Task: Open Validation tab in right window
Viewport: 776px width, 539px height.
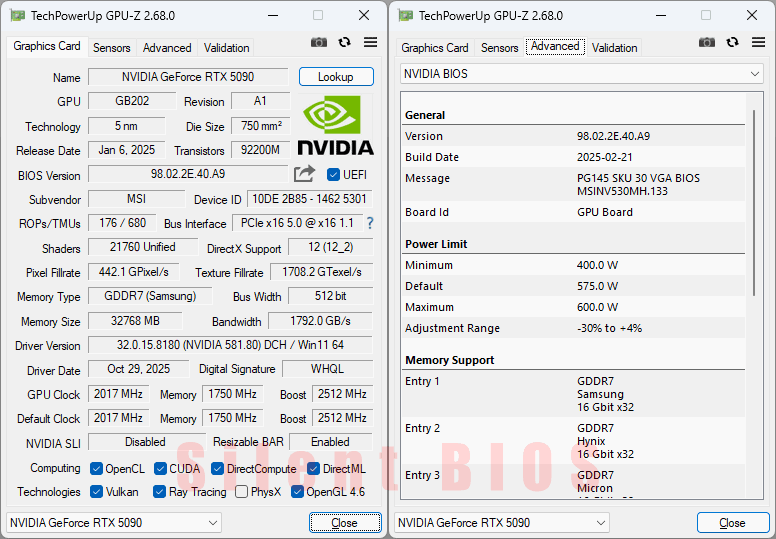Action: coord(615,48)
